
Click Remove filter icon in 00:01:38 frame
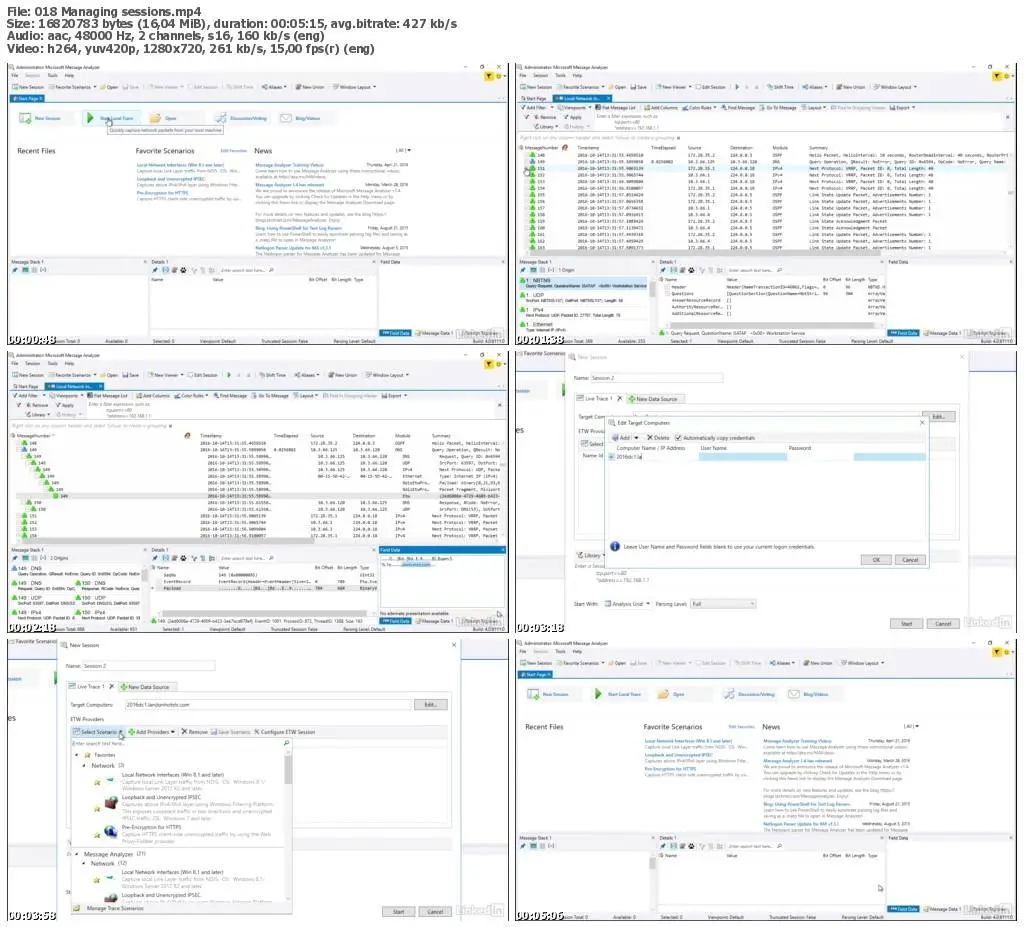pos(535,117)
